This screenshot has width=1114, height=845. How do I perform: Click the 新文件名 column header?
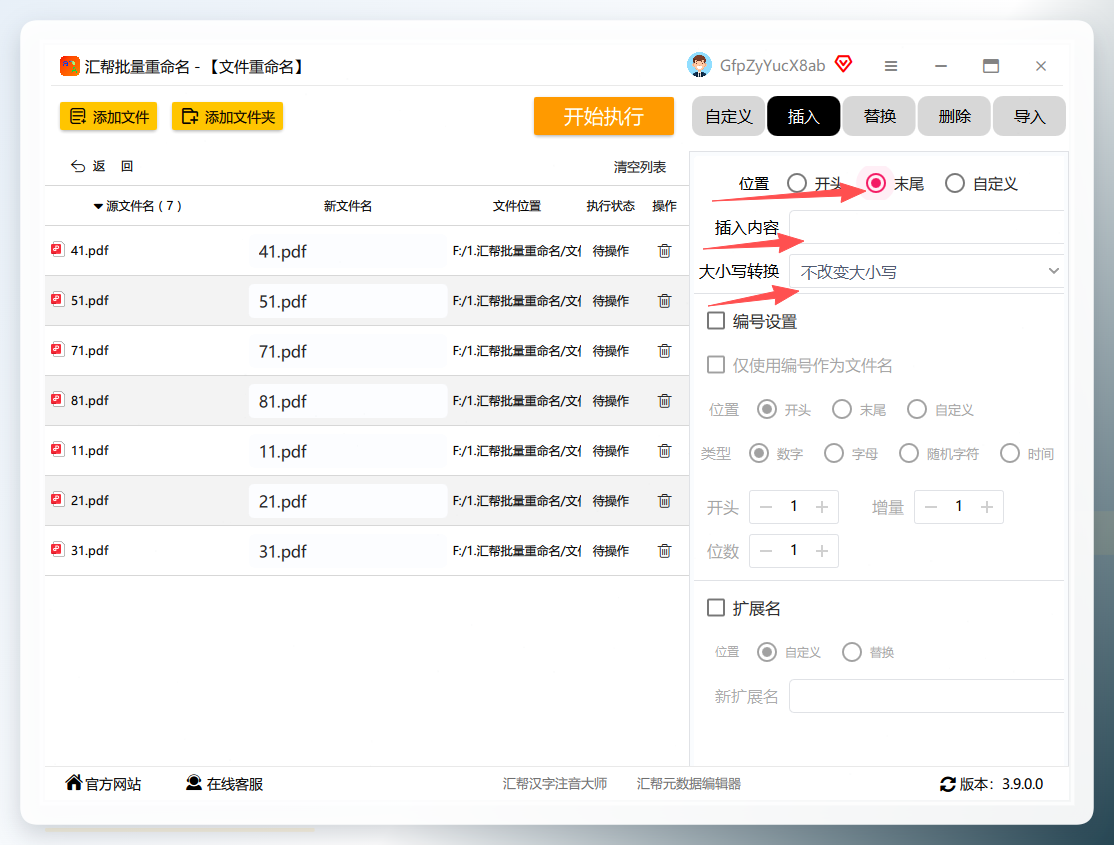point(347,206)
